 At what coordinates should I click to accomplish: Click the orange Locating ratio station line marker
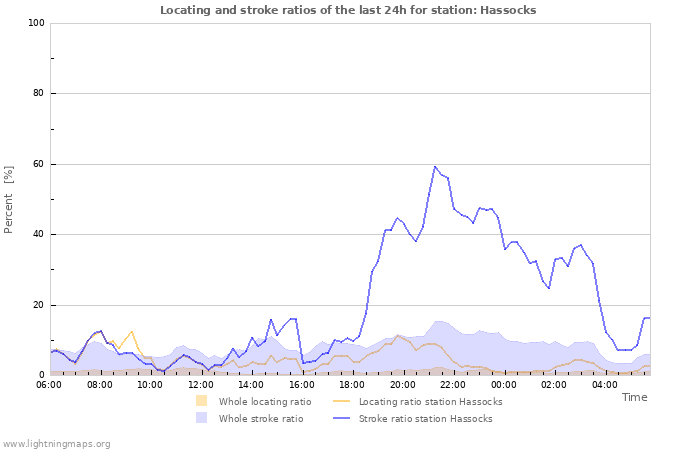[342, 401]
